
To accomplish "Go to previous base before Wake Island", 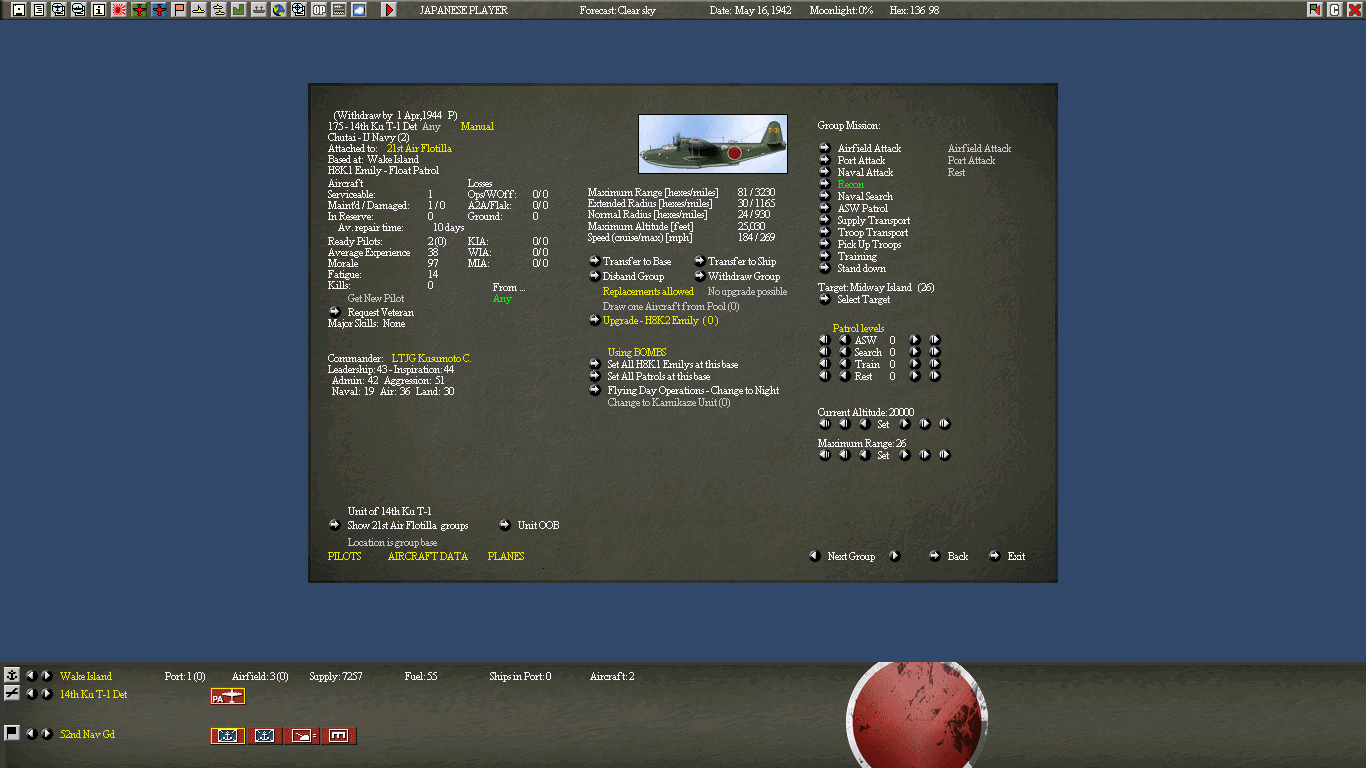I will [30, 675].
